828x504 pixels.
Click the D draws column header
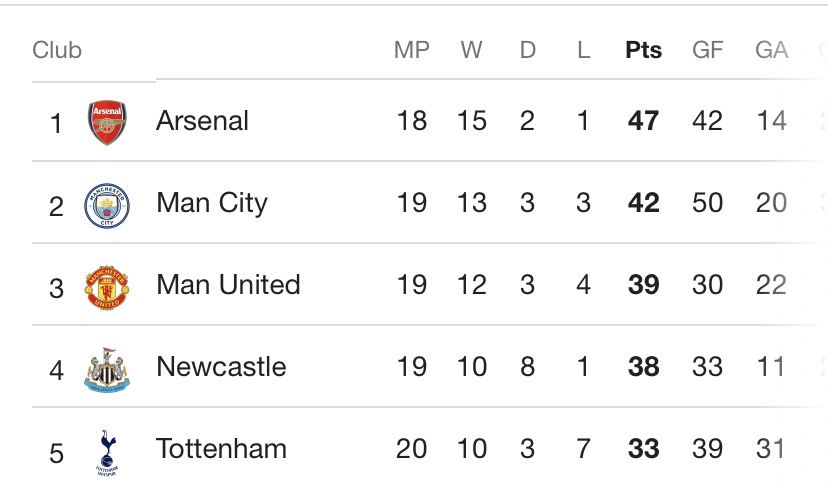(x=527, y=50)
